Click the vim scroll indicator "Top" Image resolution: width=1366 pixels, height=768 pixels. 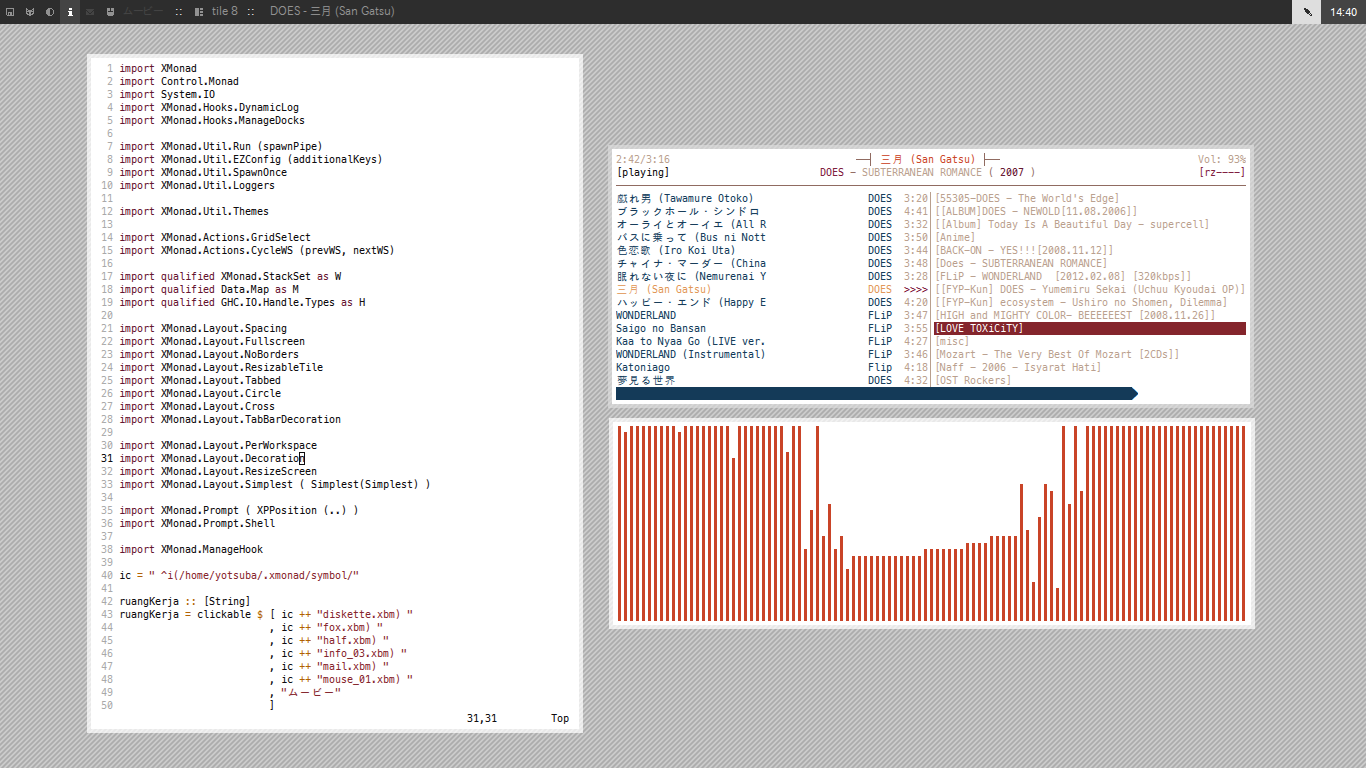[560, 718]
